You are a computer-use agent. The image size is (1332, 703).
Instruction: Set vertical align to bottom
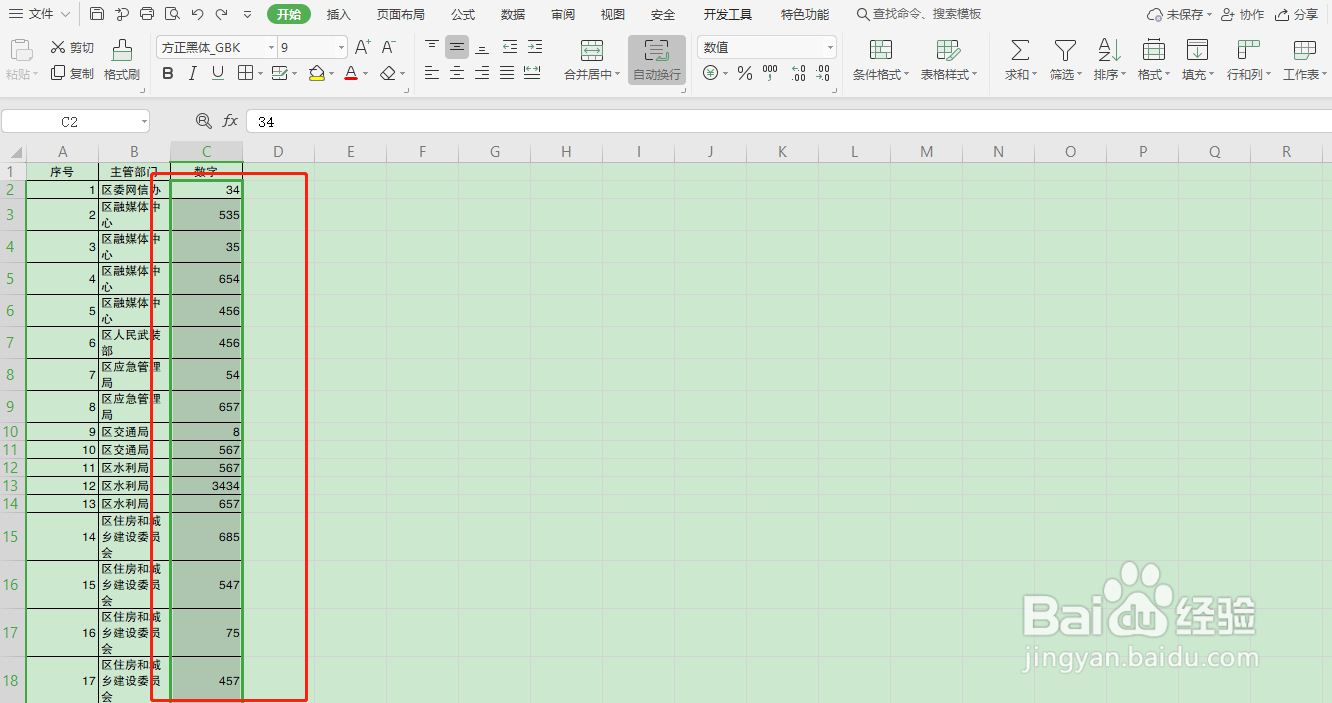pyautogui.click(x=482, y=48)
